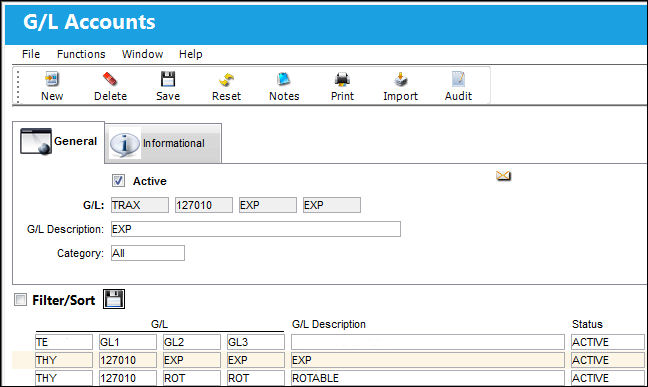Open the Audit toolbar icon
This screenshot has height=387, width=648.
(x=458, y=79)
